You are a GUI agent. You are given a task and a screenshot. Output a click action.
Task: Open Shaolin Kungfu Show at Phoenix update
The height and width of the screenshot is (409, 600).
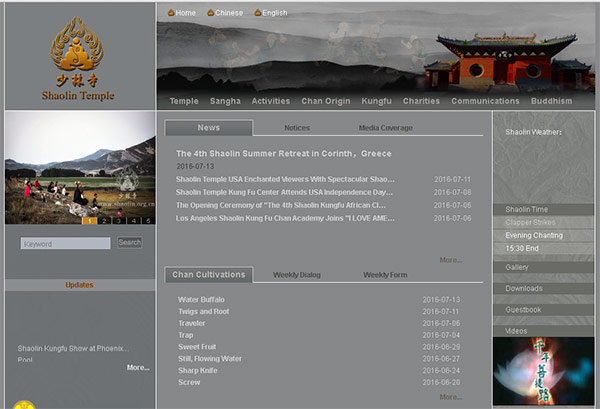[73, 349]
